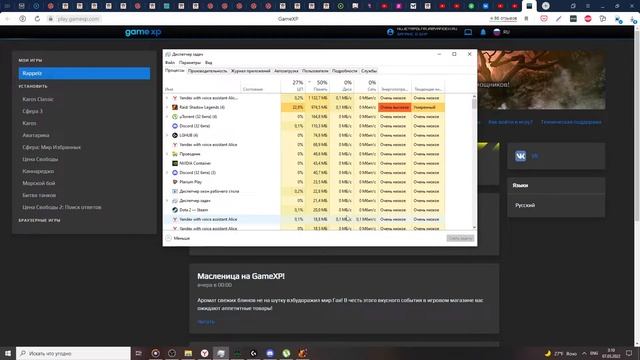Click the Проводник folder process icon
The width and height of the screenshot is (640, 360).
(175, 154)
